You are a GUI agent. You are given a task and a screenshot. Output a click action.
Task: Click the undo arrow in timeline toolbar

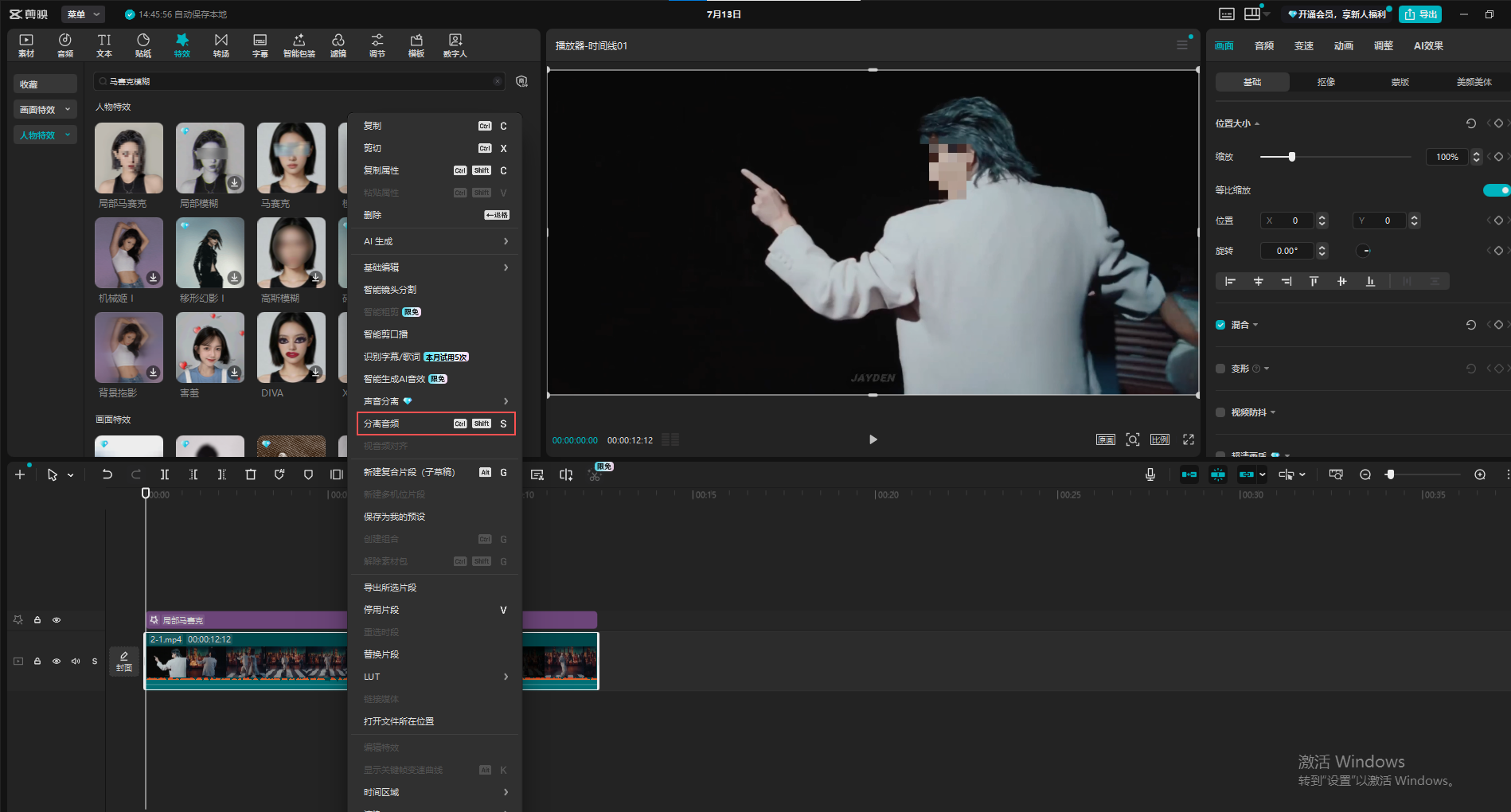coord(107,474)
